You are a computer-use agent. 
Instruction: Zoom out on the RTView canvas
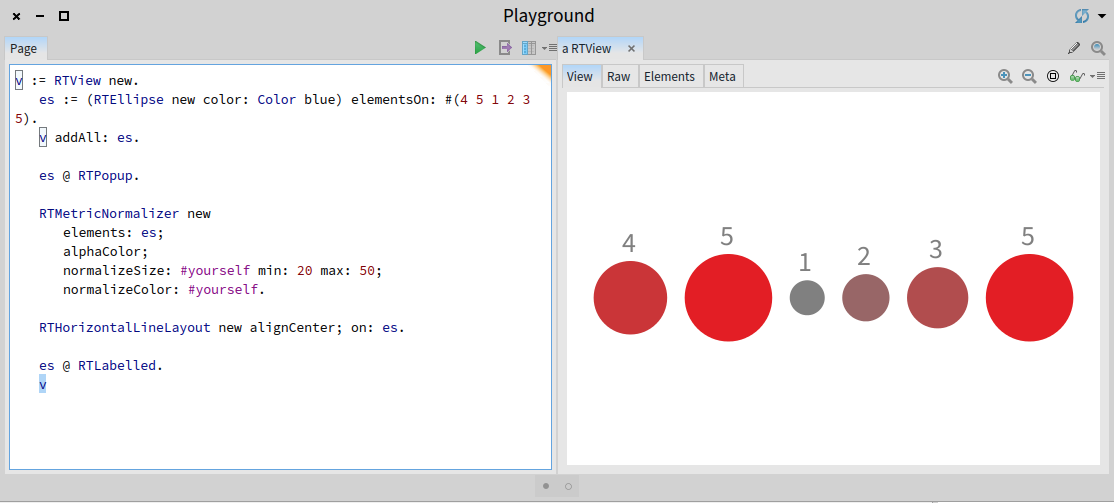1028,76
